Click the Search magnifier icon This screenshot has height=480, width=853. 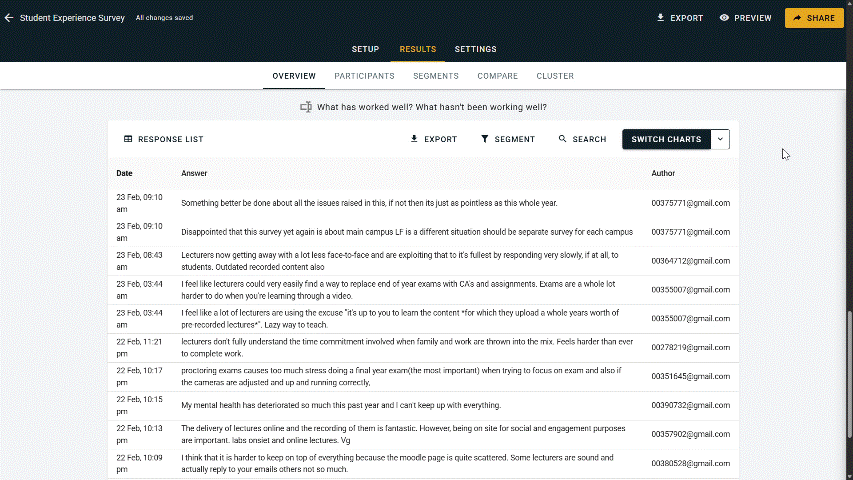click(x=563, y=139)
